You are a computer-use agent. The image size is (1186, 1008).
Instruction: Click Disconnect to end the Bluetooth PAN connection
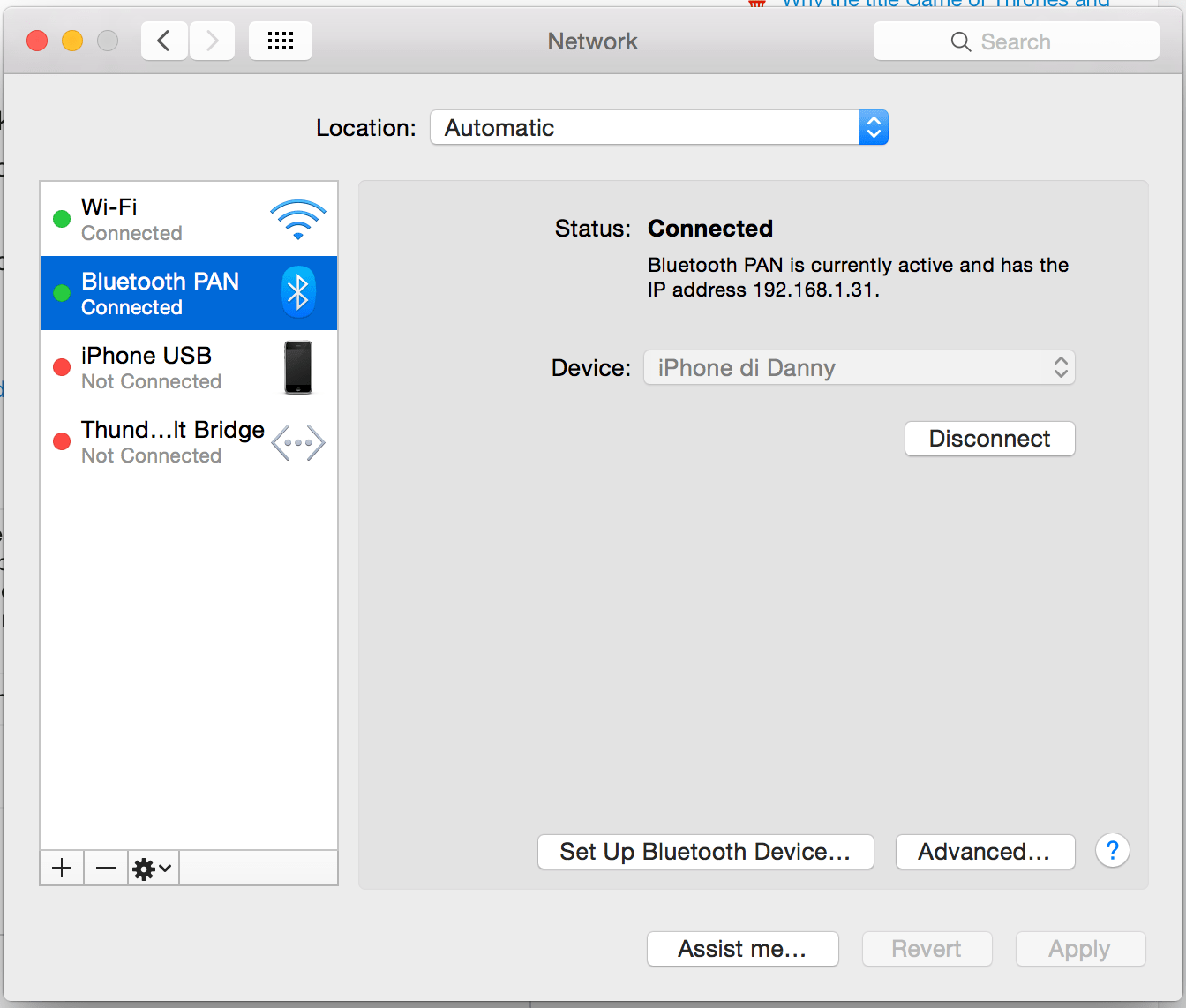tap(989, 439)
